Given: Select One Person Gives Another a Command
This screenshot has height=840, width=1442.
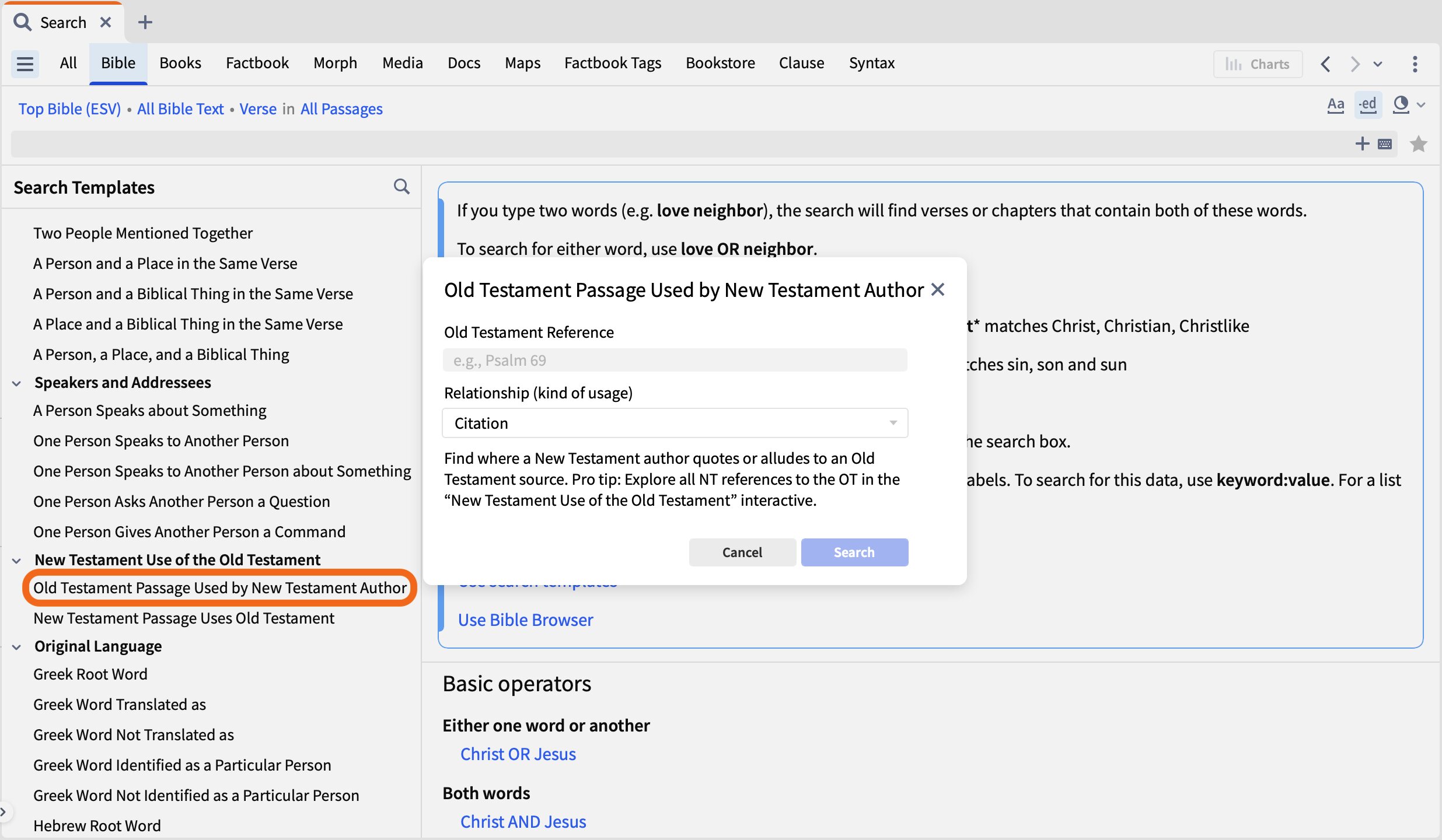Looking at the screenshot, I should coord(190,532).
